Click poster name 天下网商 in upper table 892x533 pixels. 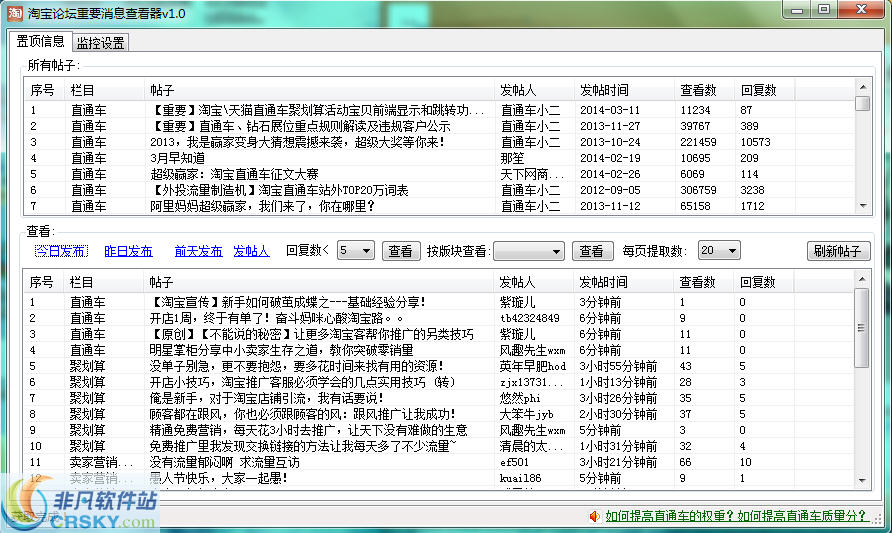[x=532, y=173]
